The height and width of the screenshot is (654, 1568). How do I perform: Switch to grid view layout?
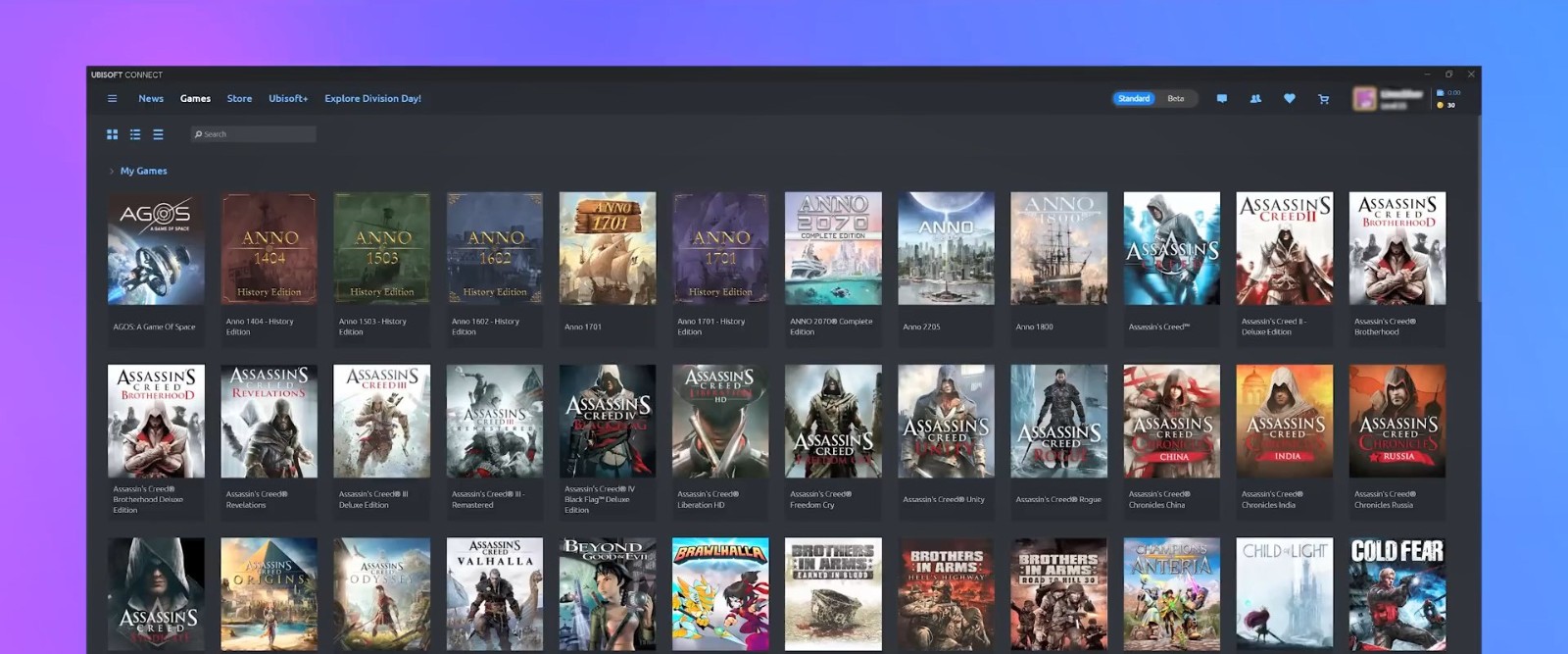112,134
